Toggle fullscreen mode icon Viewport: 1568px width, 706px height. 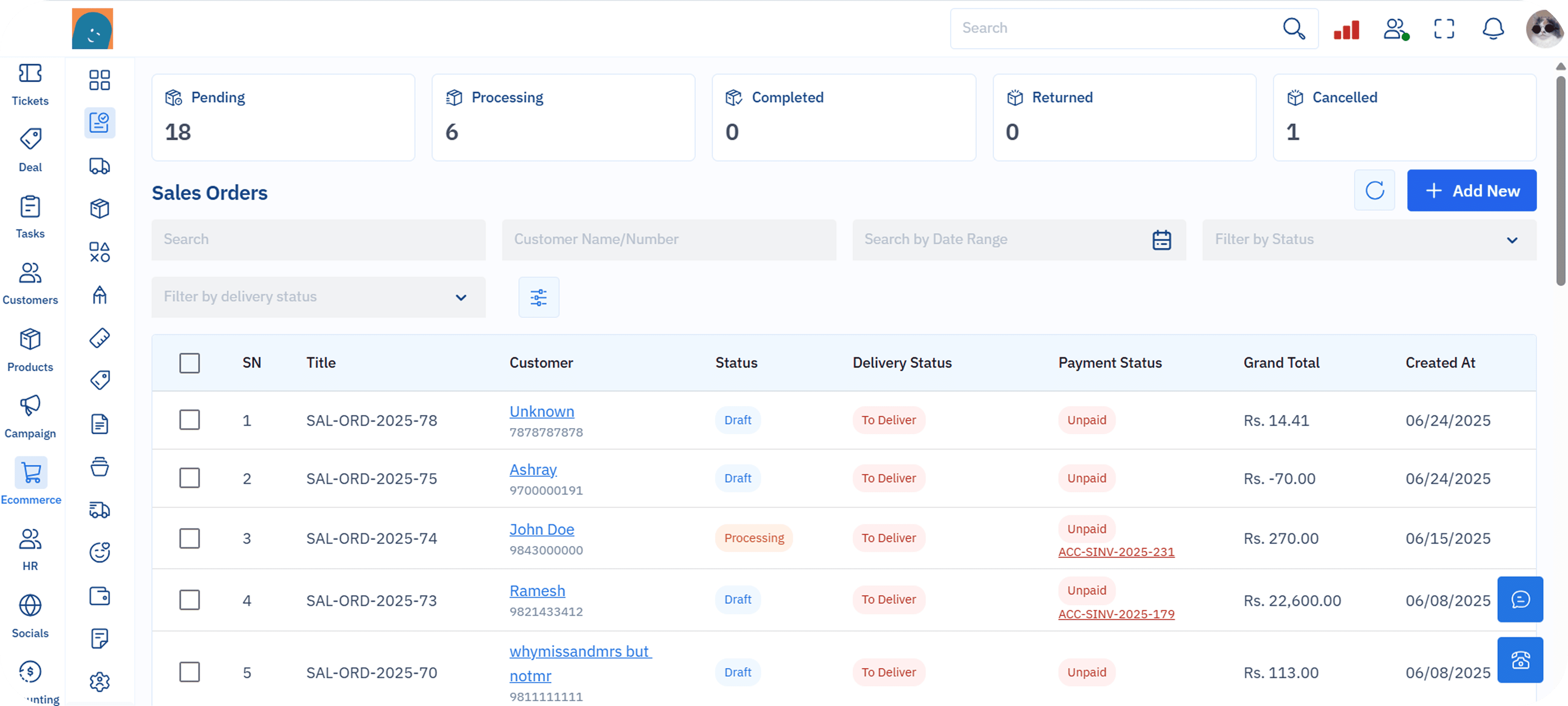pos(1444,29)
